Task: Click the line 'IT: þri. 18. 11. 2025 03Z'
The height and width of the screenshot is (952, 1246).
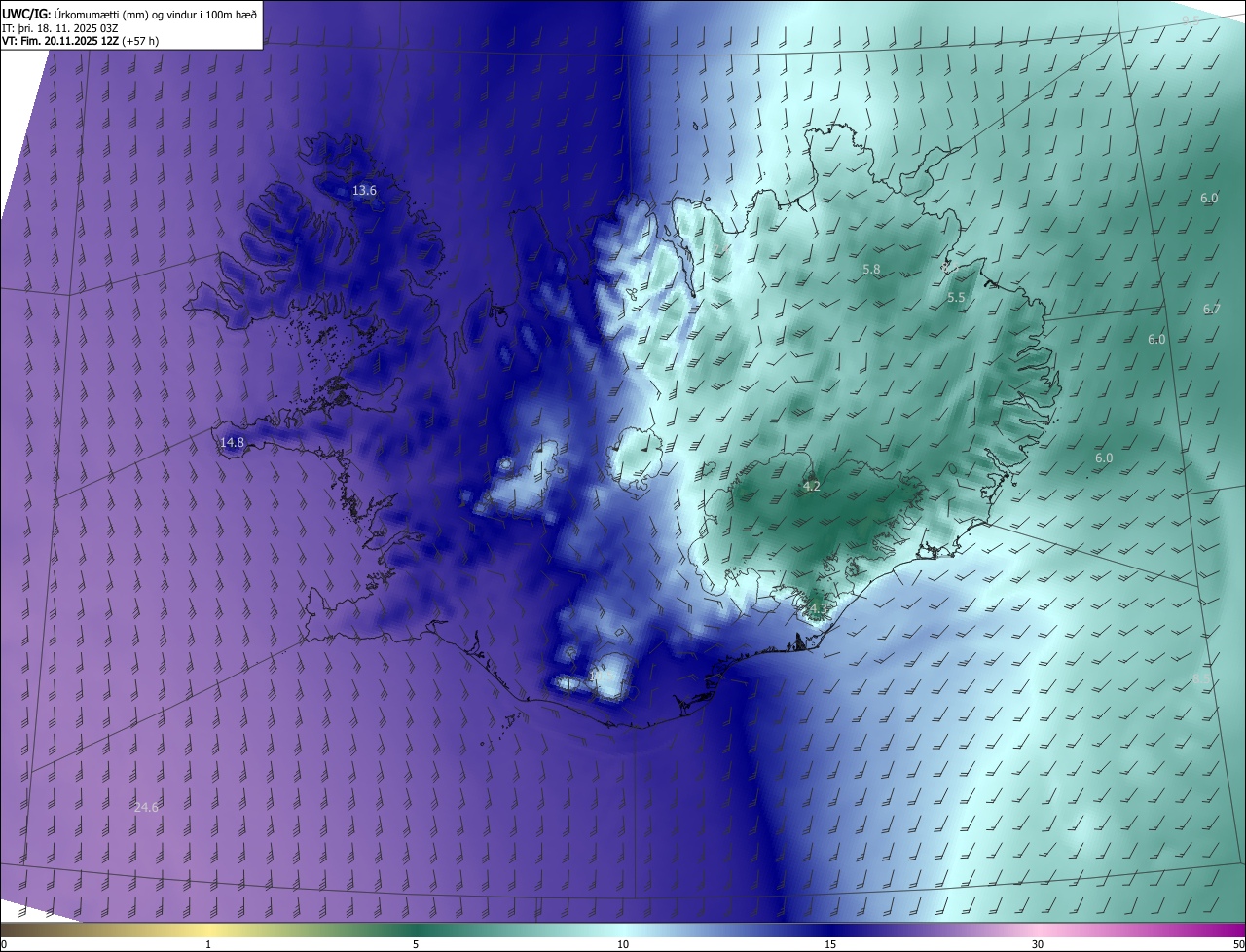Action: 59,28
